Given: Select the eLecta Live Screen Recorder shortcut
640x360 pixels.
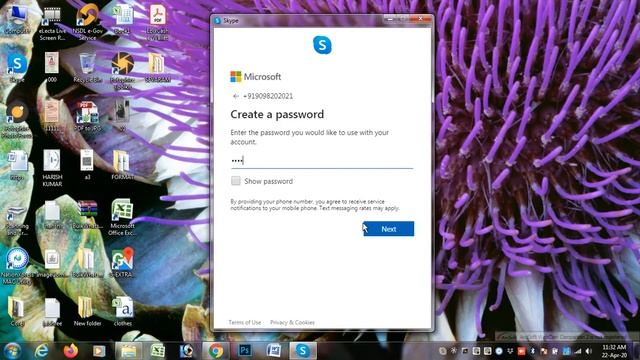Looking at the screenshot, I should pyautogui.click(x=52, y=24).
